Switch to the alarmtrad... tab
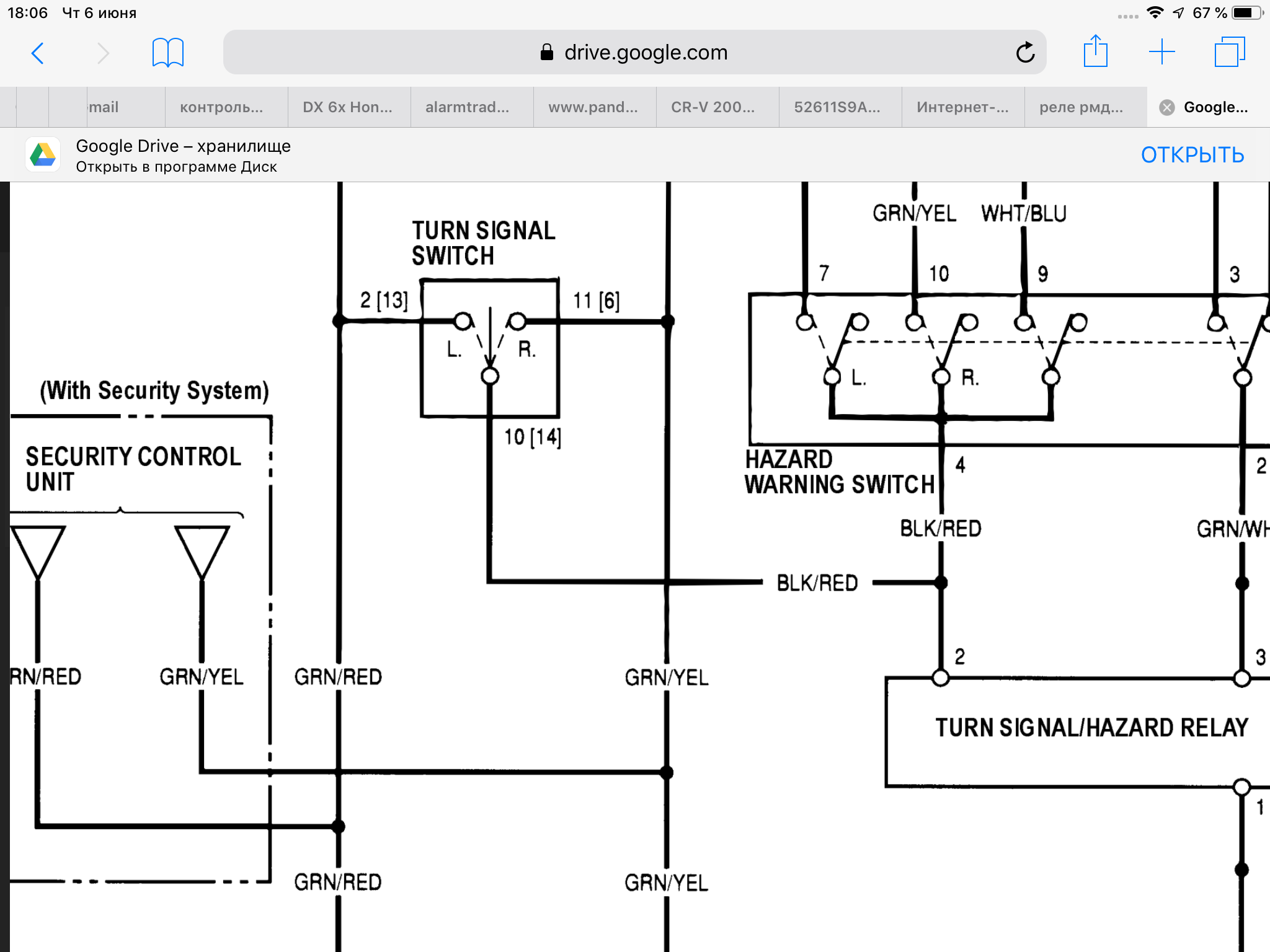 (x=467, y=107)
